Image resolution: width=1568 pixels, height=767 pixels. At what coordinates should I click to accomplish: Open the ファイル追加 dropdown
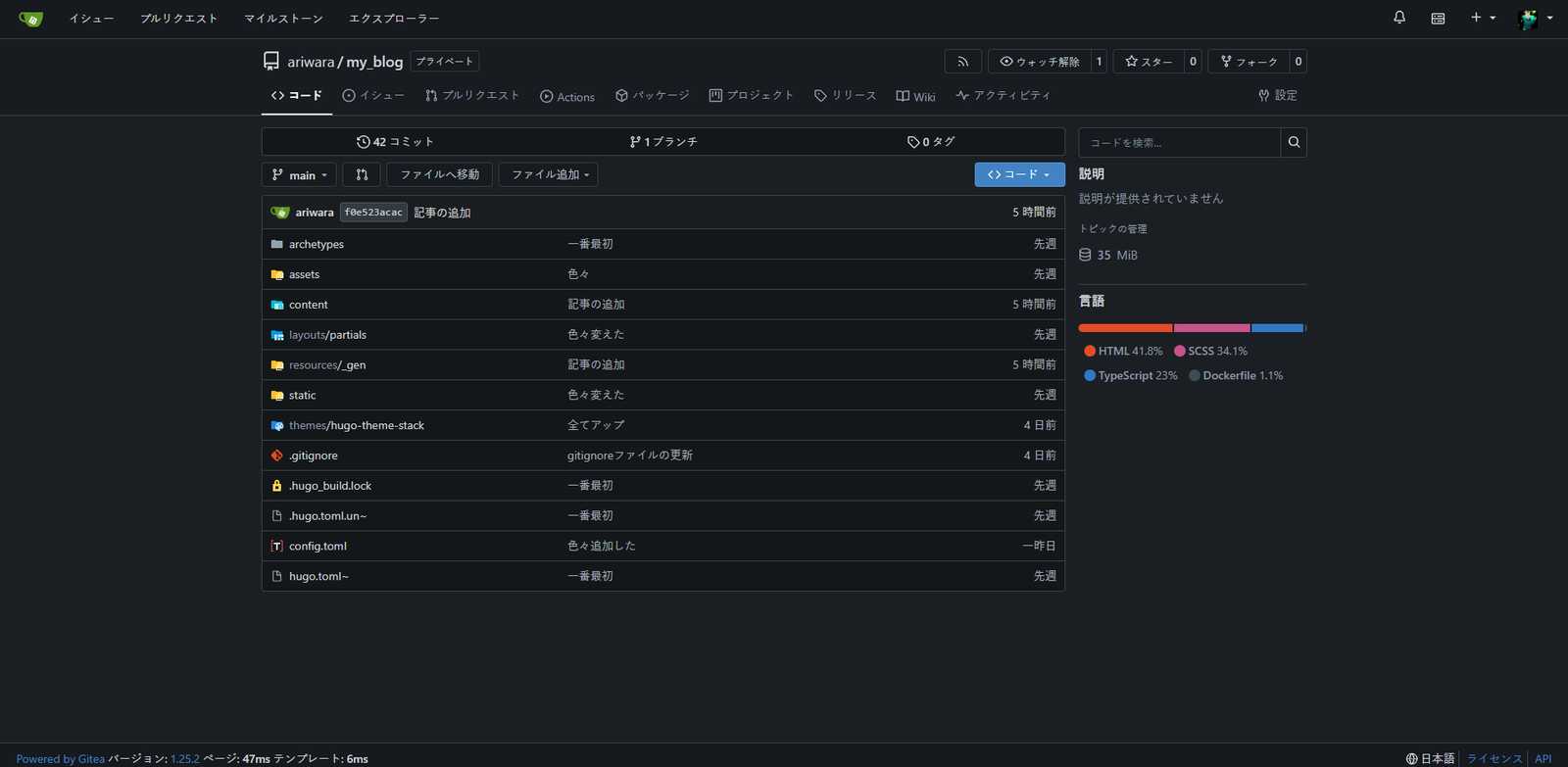tap(549, 175)
